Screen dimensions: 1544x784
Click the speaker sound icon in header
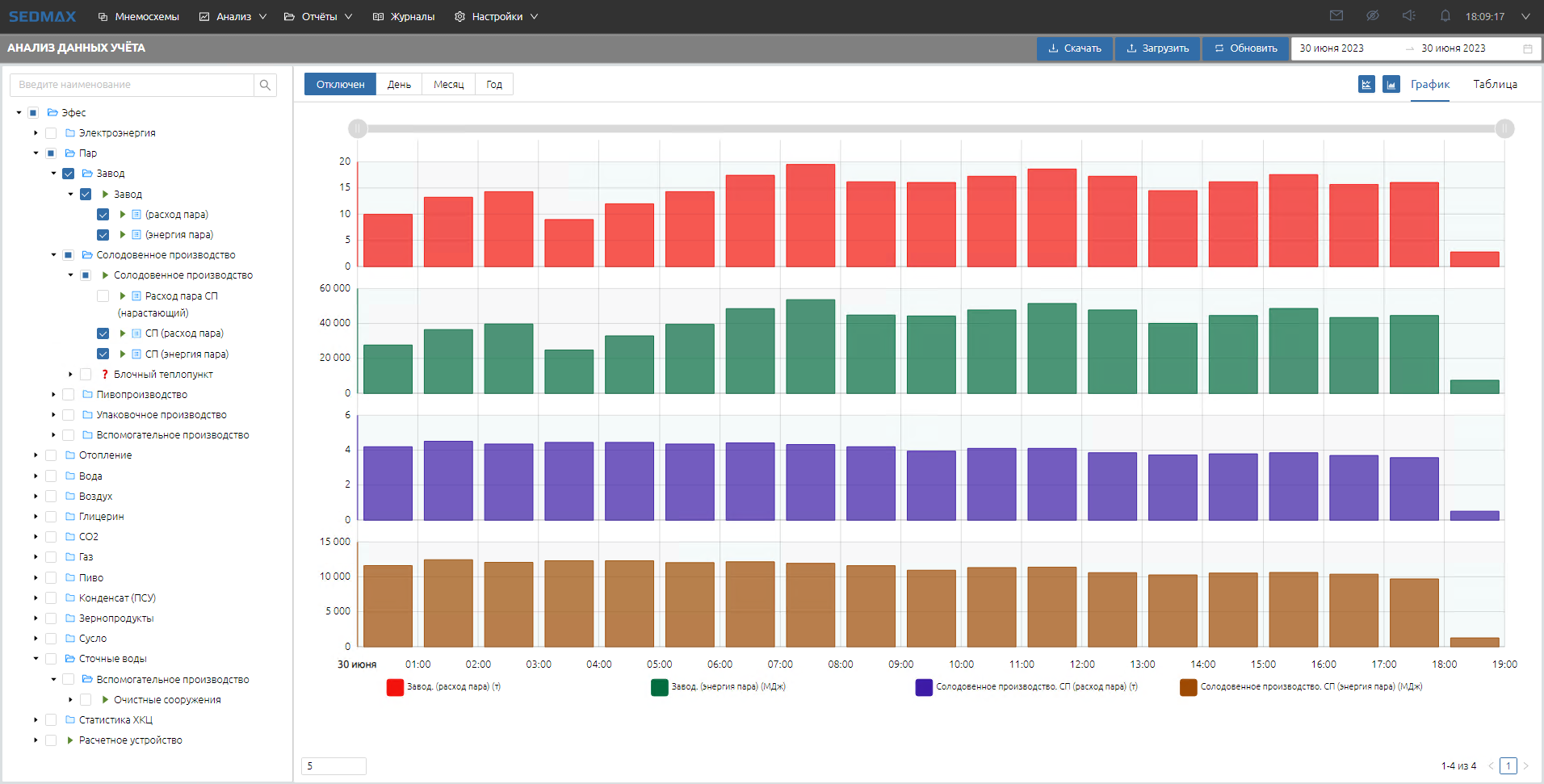point(1408,16)
